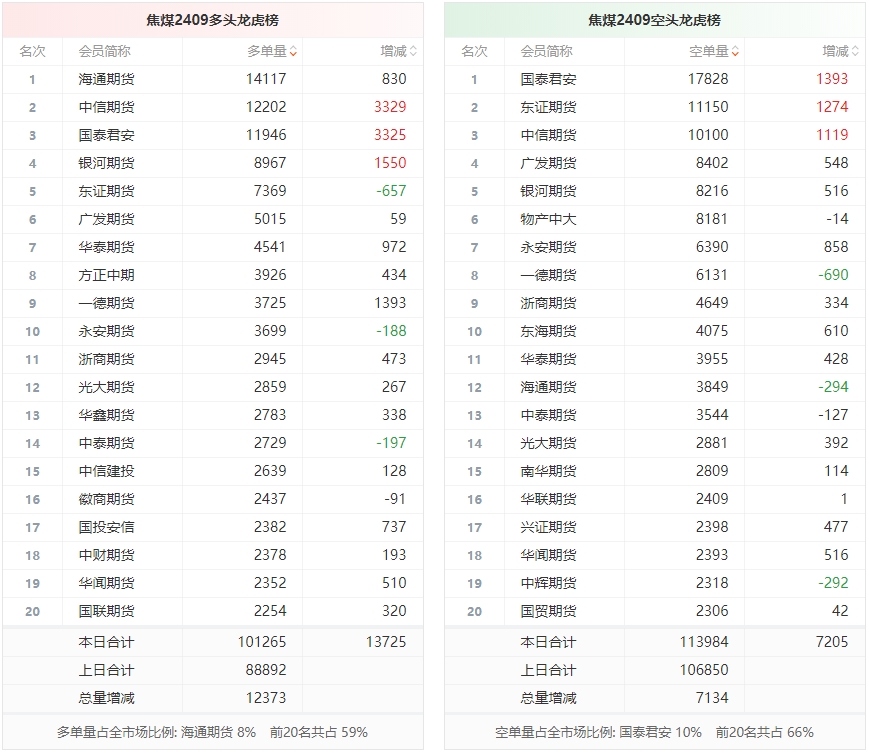Select 东海期货 row name
Screen dimensions: 869x753
548,331
